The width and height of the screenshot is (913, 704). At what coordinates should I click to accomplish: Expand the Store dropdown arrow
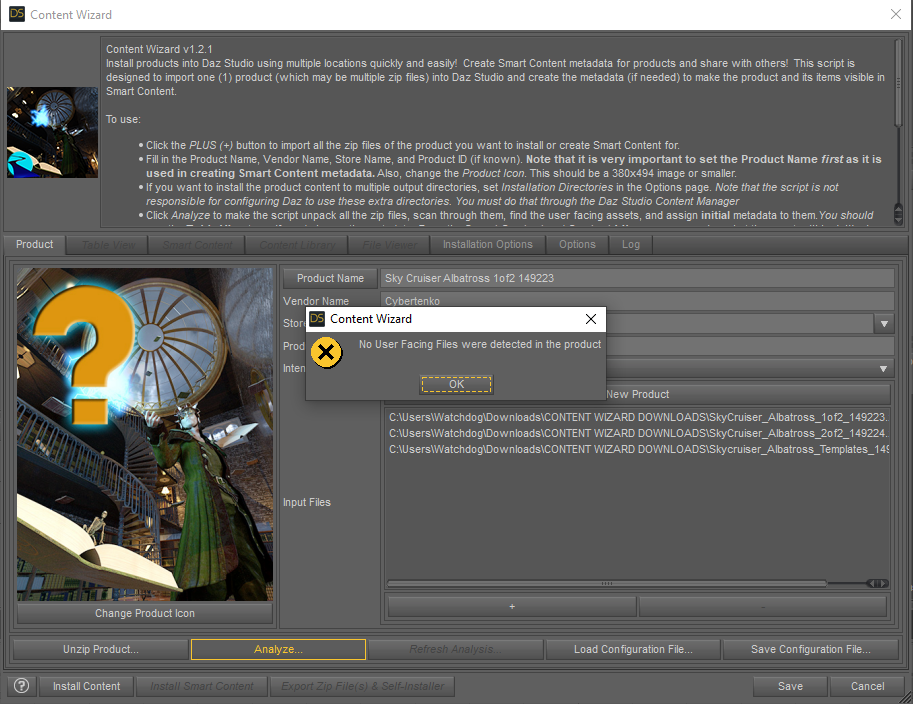pyautogui.click(x=884, y=324)
